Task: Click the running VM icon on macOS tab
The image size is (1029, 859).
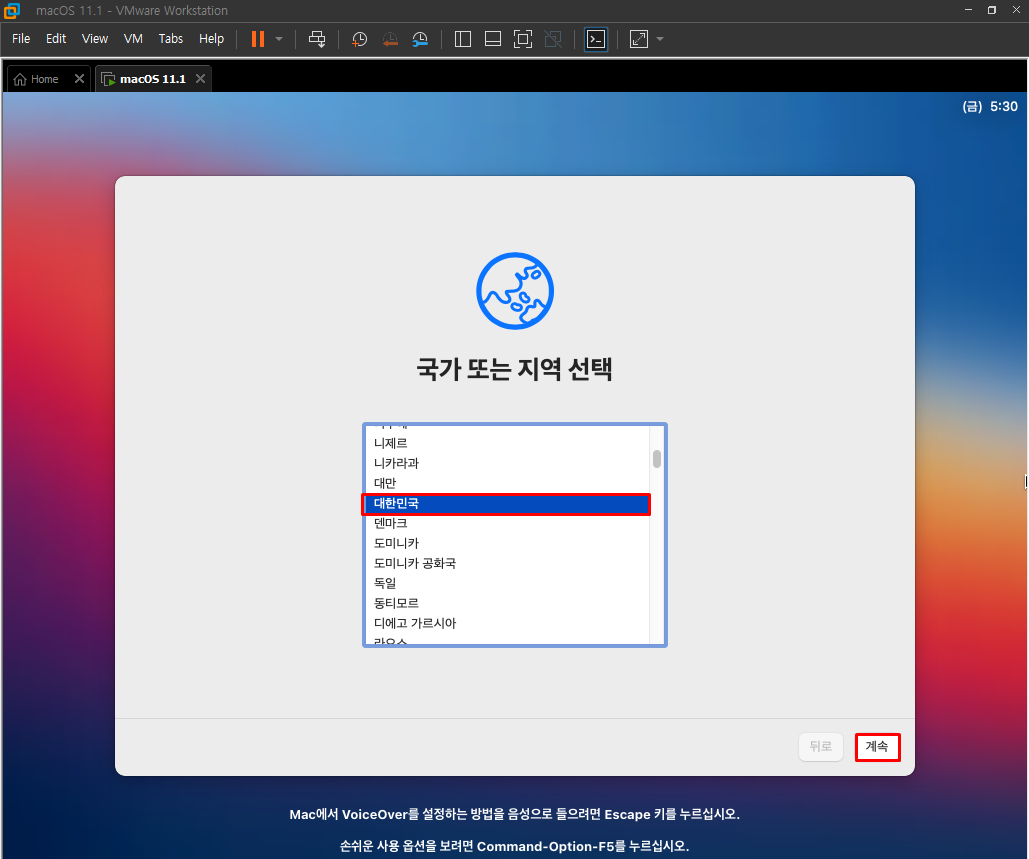Action: point(109,79)
